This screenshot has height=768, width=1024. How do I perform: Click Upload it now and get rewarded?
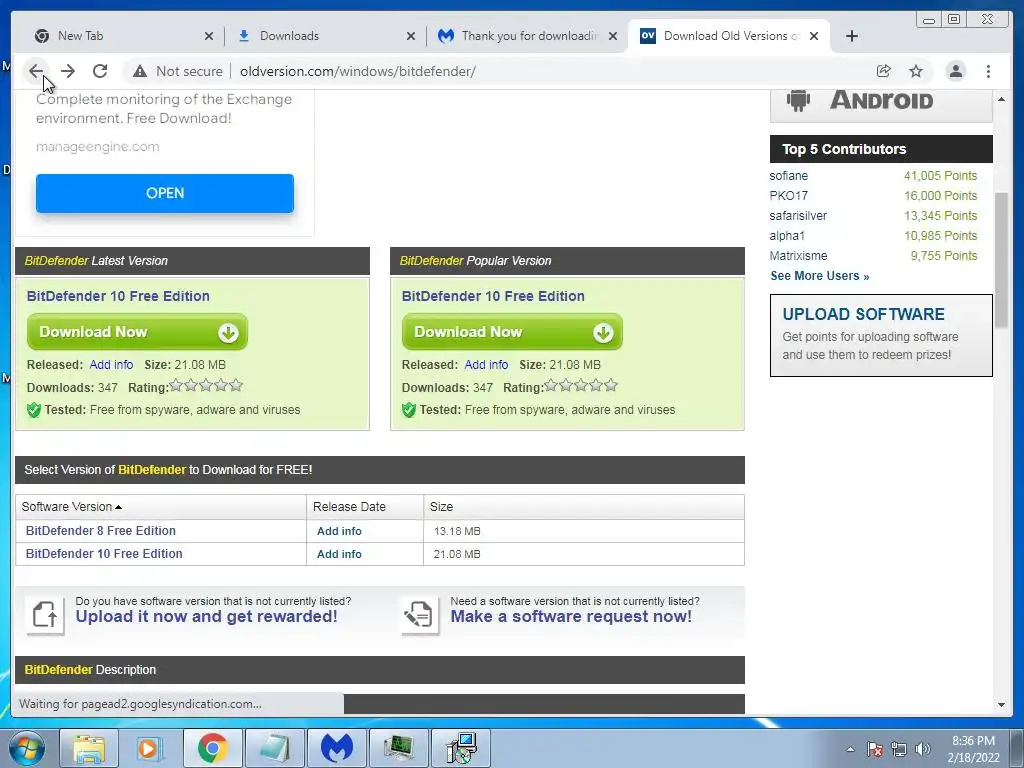pos(206,616)
